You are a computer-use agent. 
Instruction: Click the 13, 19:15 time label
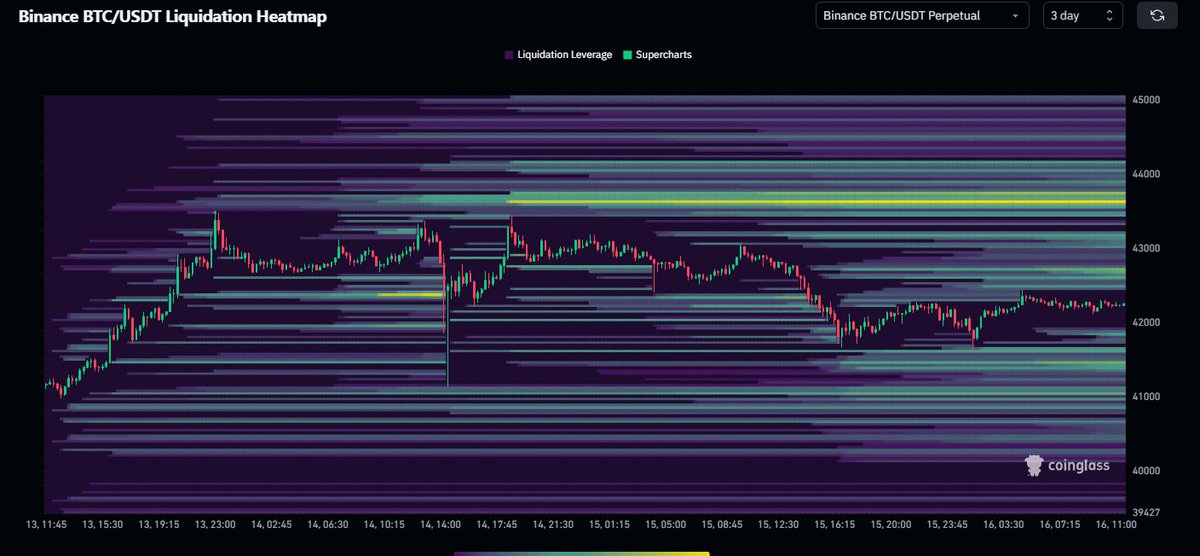coord(159,524)
